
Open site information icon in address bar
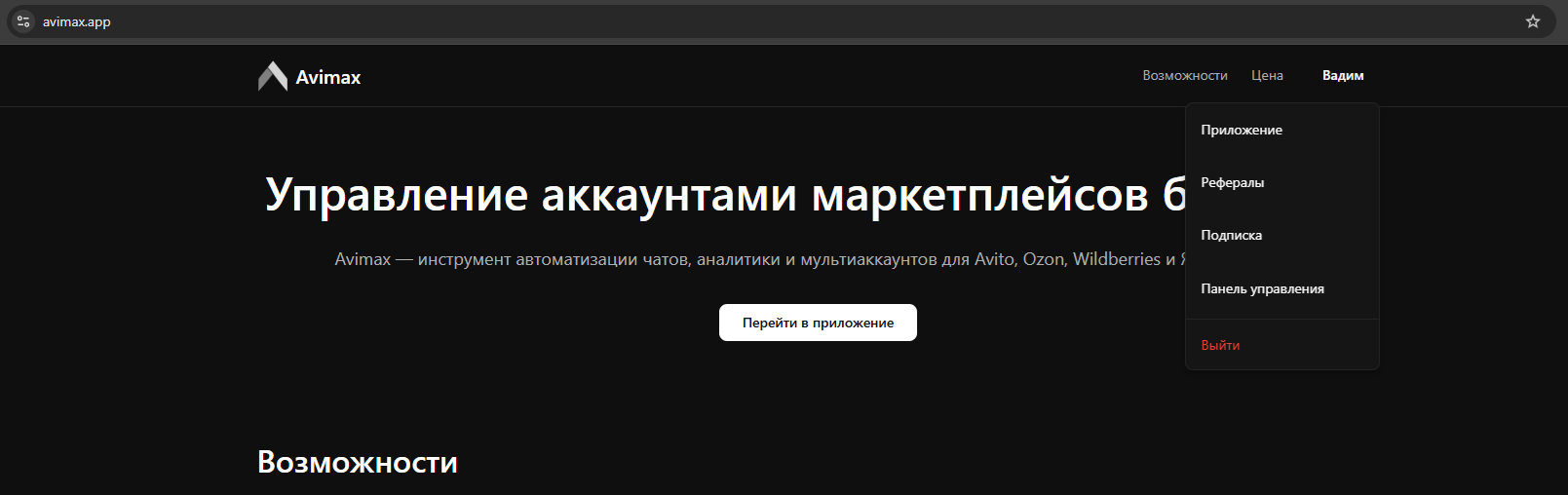click(23, 21)
